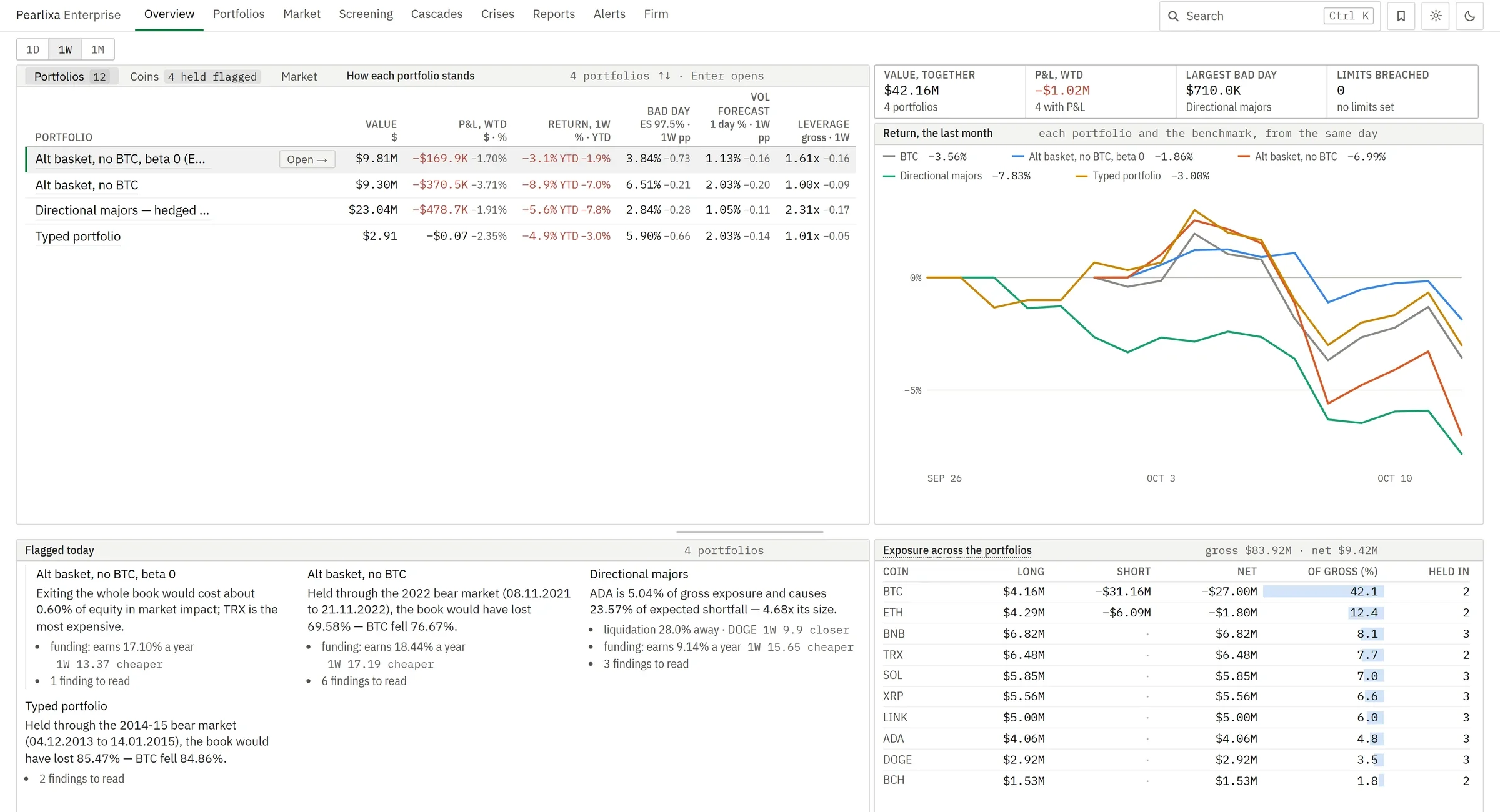
Task: Toggle the BTC series in chart legend
Action: [924, 157]
